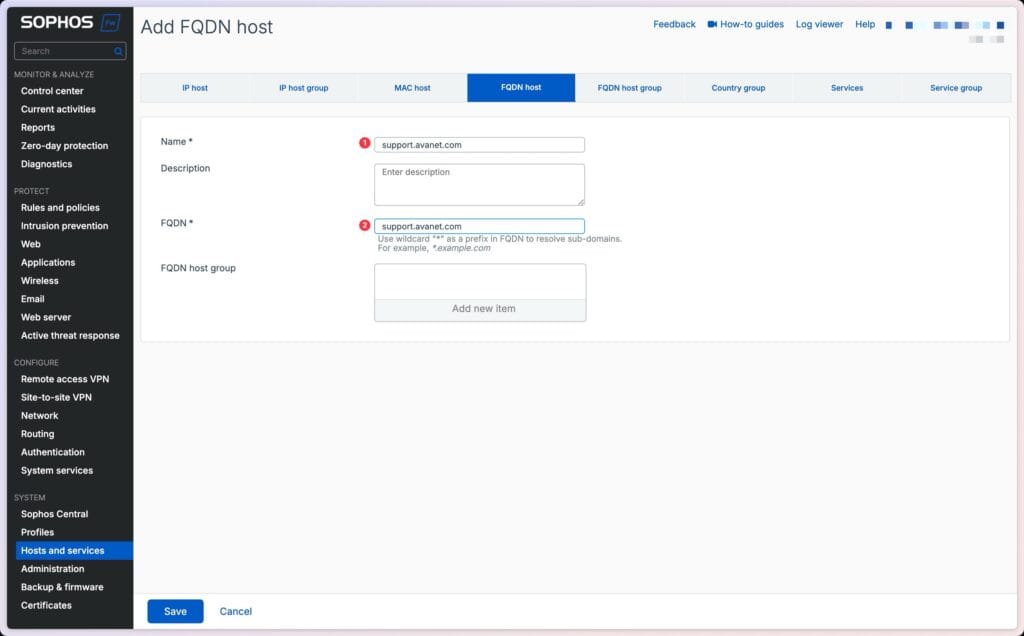Switch to the FQDN host group tab

(629, 87)
